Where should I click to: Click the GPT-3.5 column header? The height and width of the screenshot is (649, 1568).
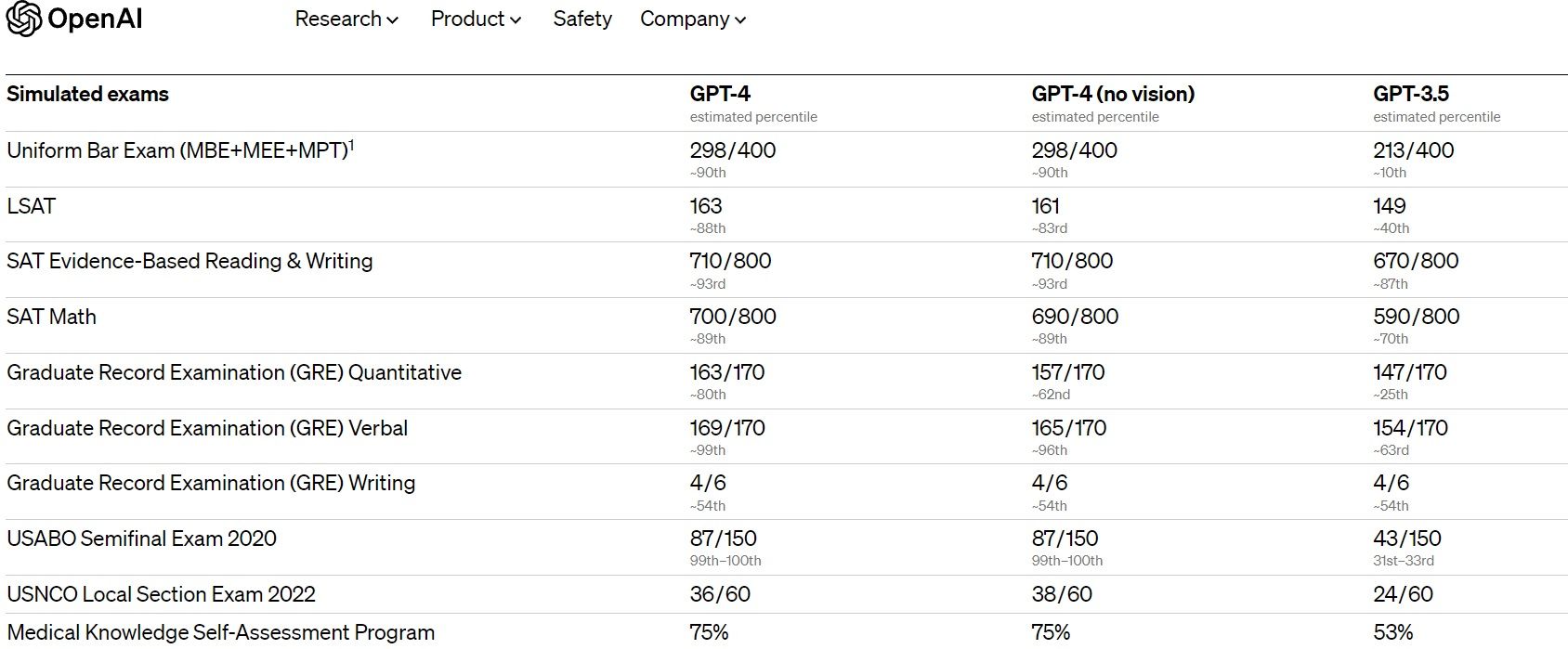1410,94
